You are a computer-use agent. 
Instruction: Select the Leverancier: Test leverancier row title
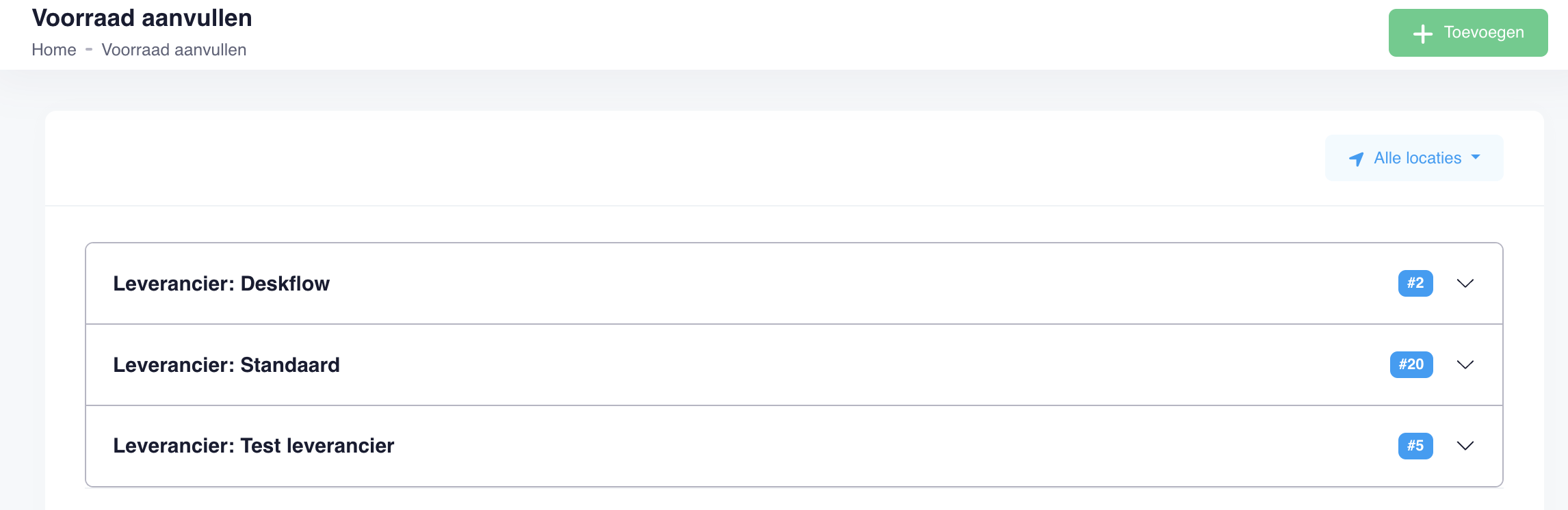[x=254, y=446]
